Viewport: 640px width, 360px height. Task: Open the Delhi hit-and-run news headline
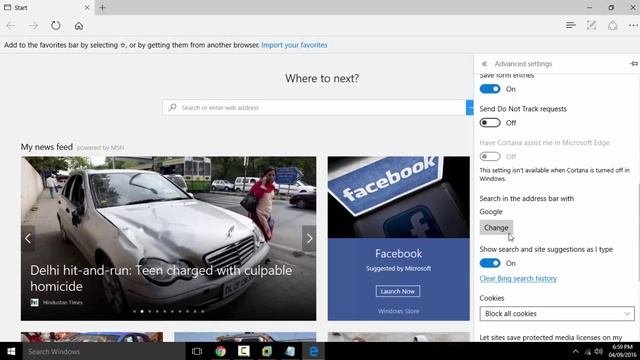pos(161,278)
